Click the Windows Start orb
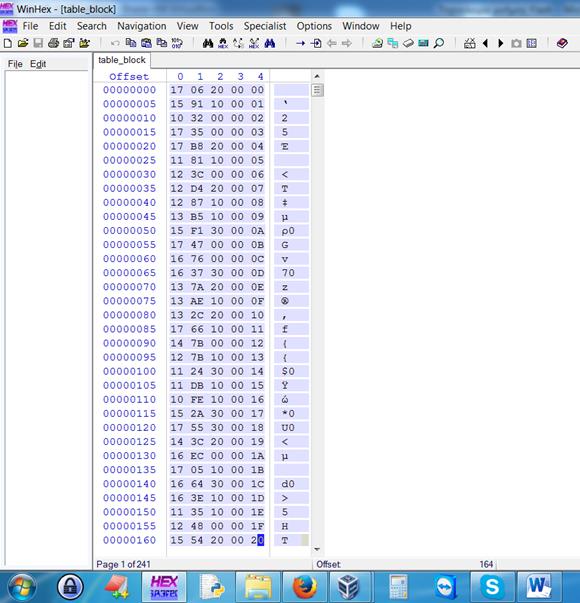 (22, 587)
